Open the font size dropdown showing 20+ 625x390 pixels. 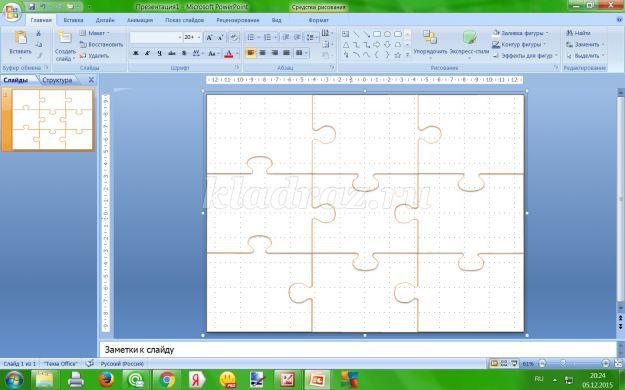click(x=192, y=37)
